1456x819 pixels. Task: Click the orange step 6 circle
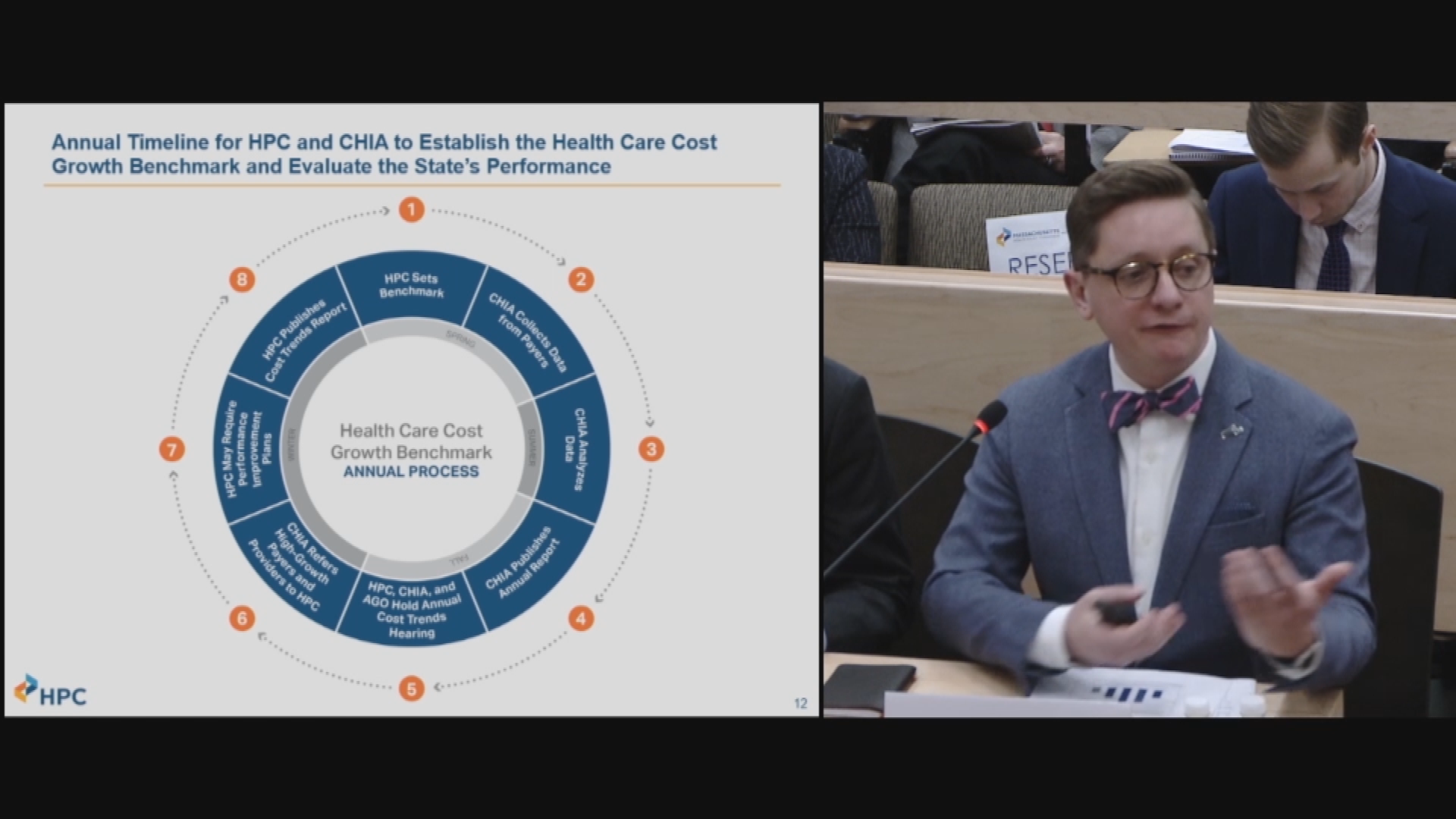tap(242, 619)
